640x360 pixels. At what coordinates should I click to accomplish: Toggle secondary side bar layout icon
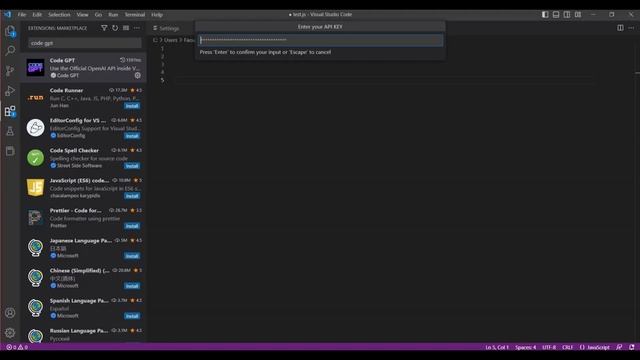tap(567, 14)
